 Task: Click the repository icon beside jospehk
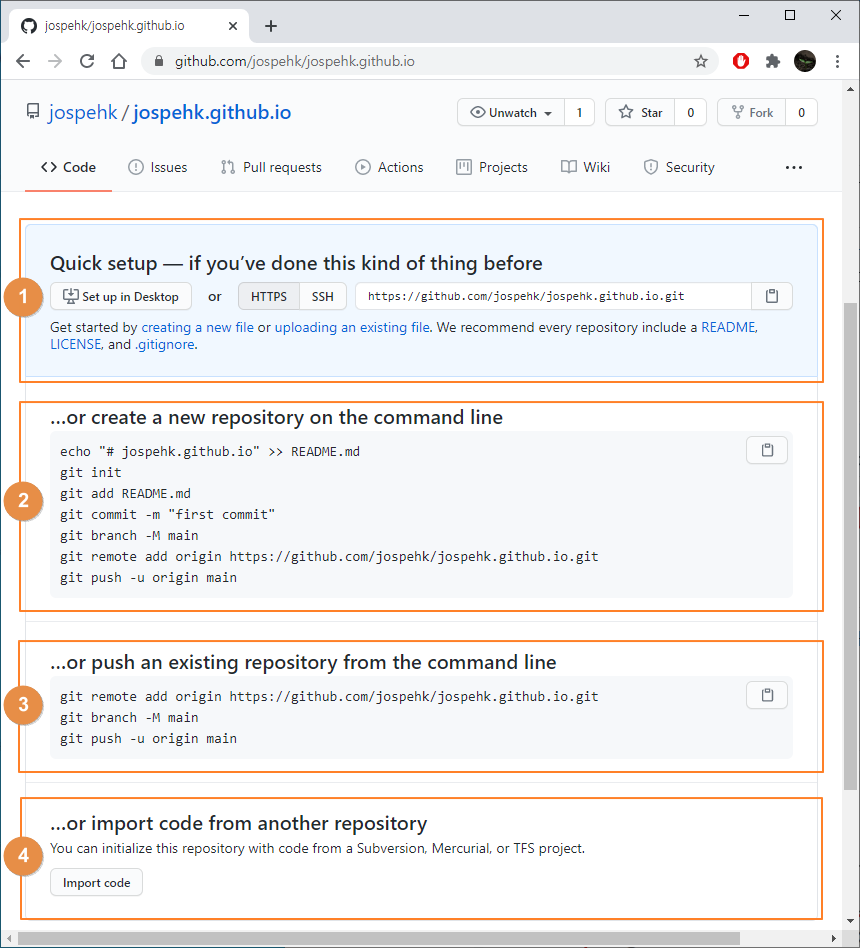33,111
